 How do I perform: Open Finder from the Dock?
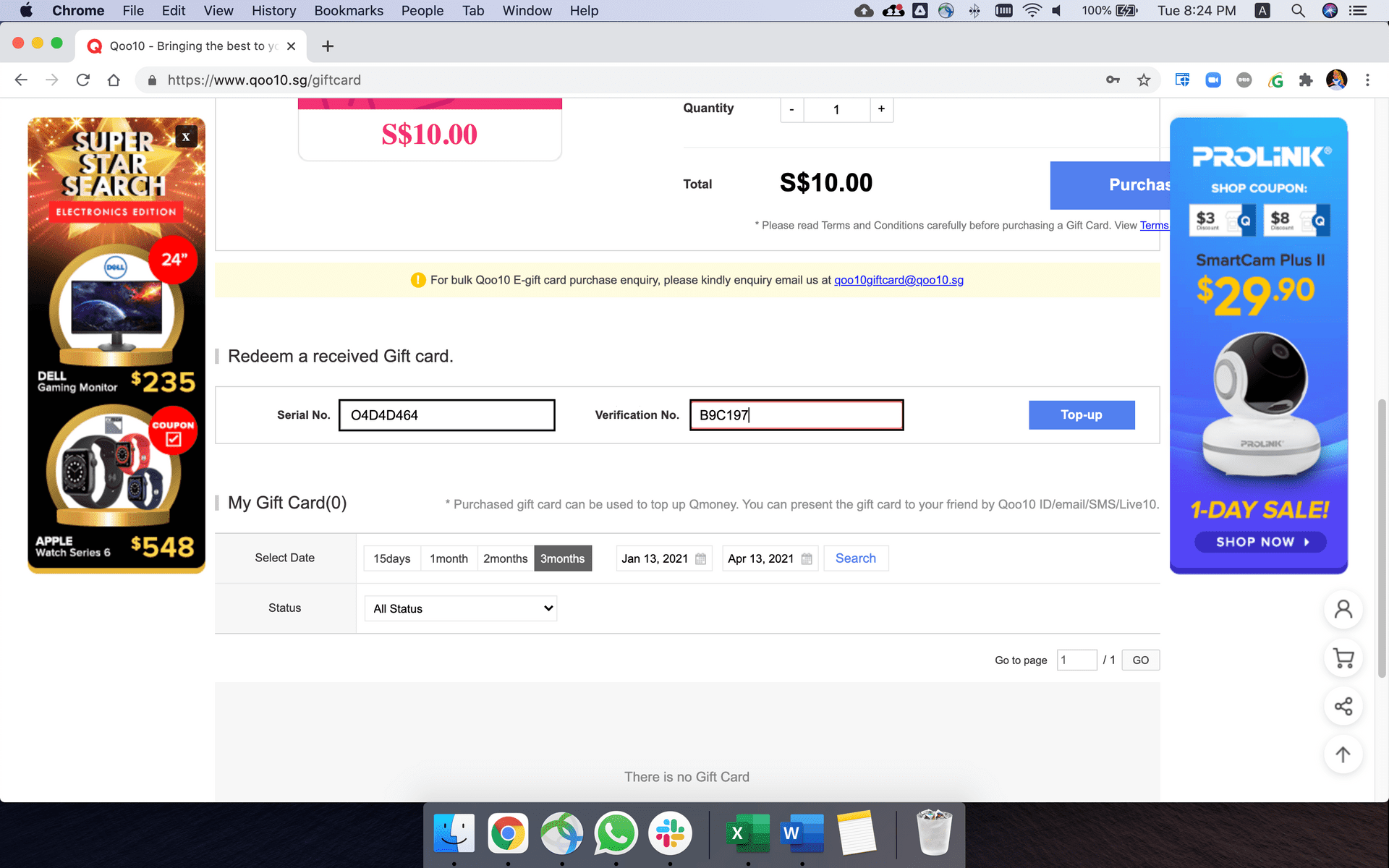(x=454, y=834)
